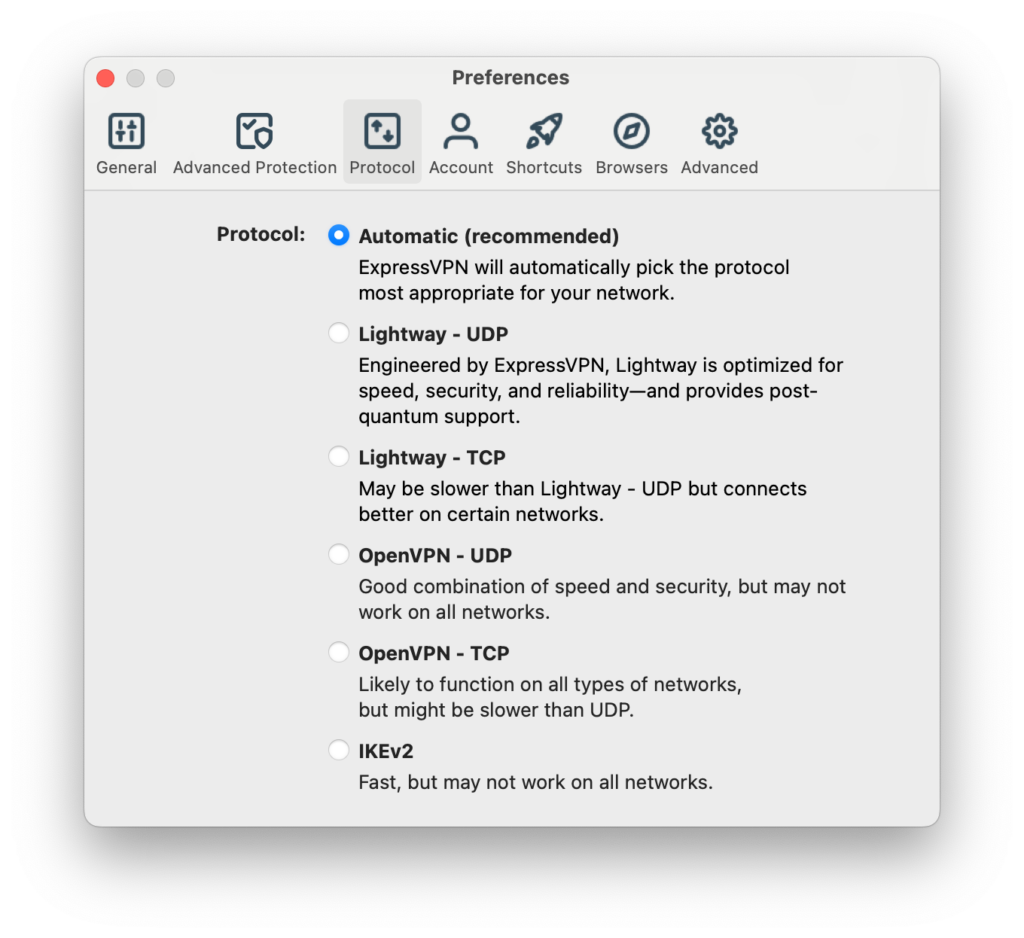Open the Account person icon

coord(460,131)
